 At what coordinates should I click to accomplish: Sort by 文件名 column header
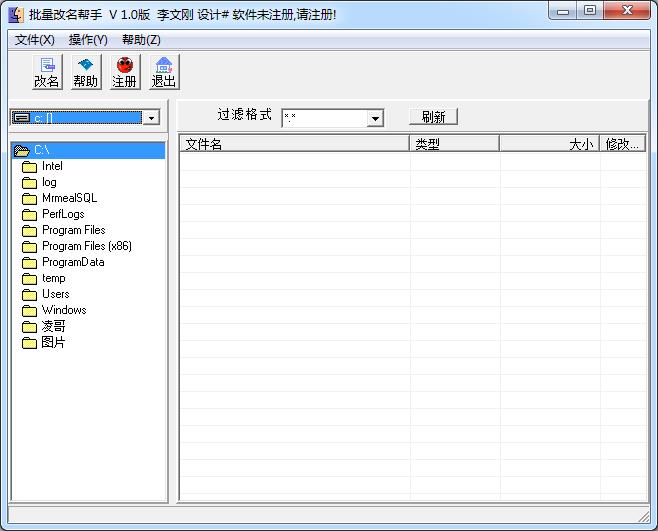pyautogui.click(x=295, y=144)
